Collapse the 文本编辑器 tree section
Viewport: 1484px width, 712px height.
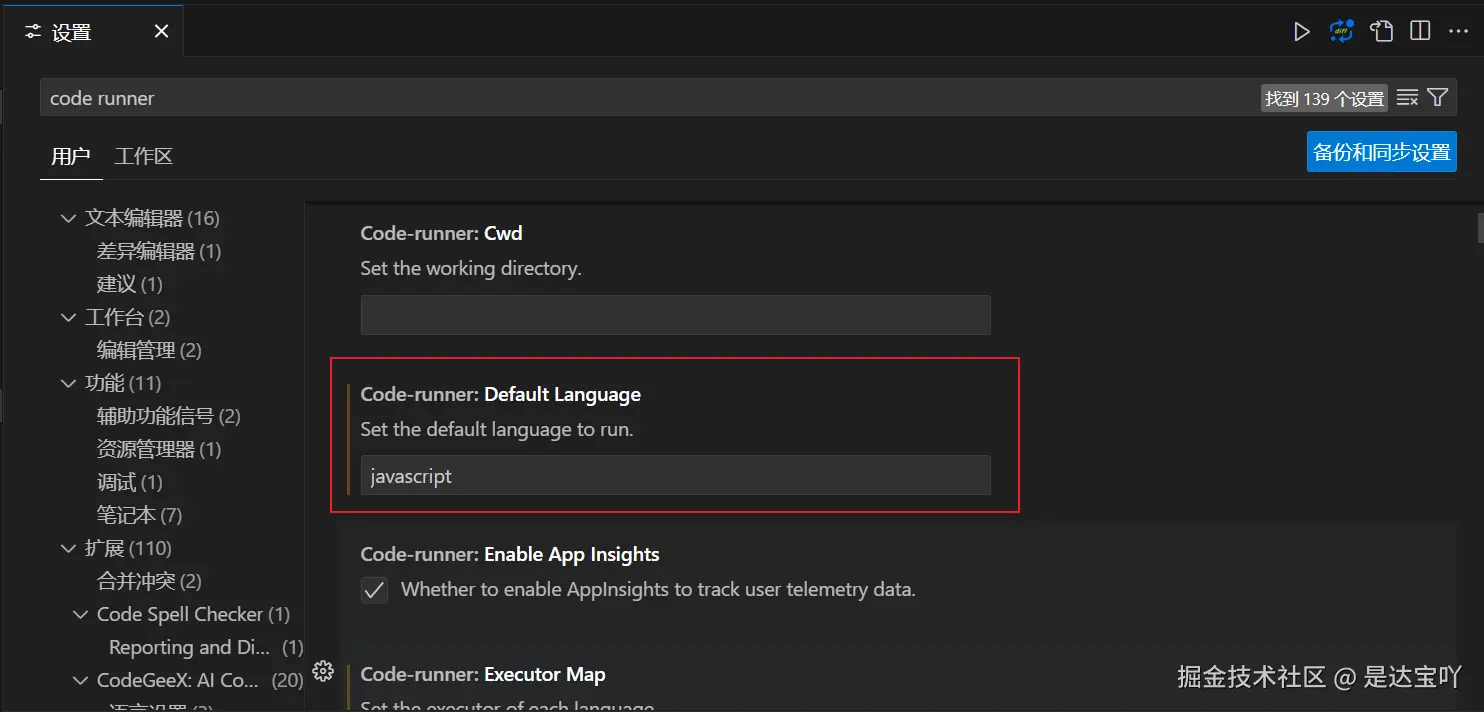(x=68, y=217)
